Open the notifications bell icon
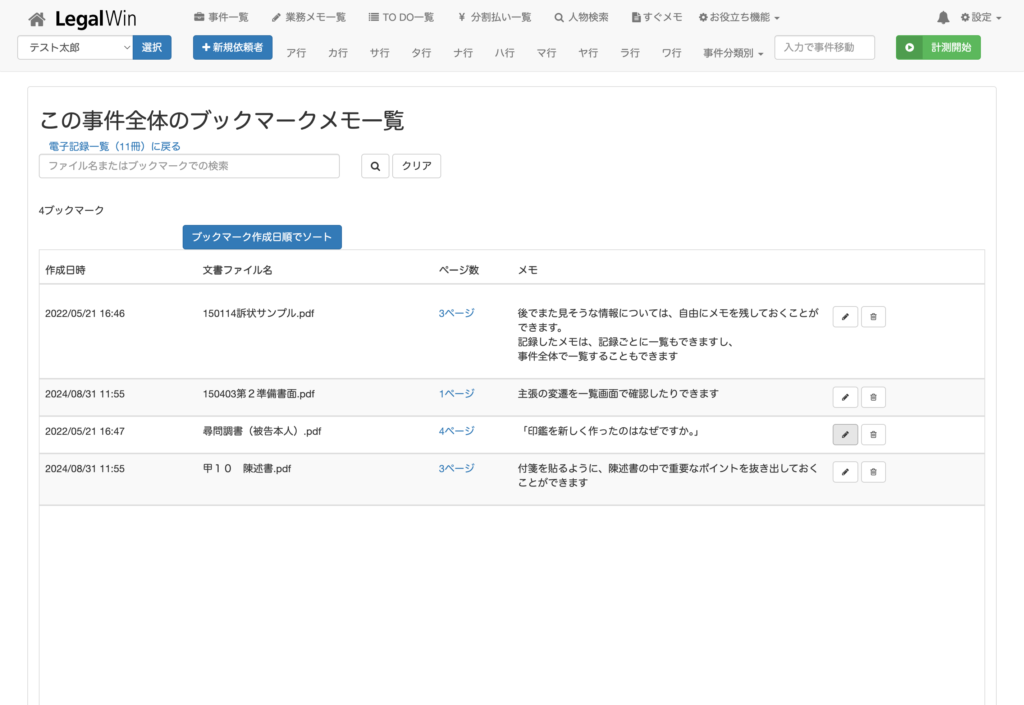This screenshot has height=705, width=1024. pos(943,18)
